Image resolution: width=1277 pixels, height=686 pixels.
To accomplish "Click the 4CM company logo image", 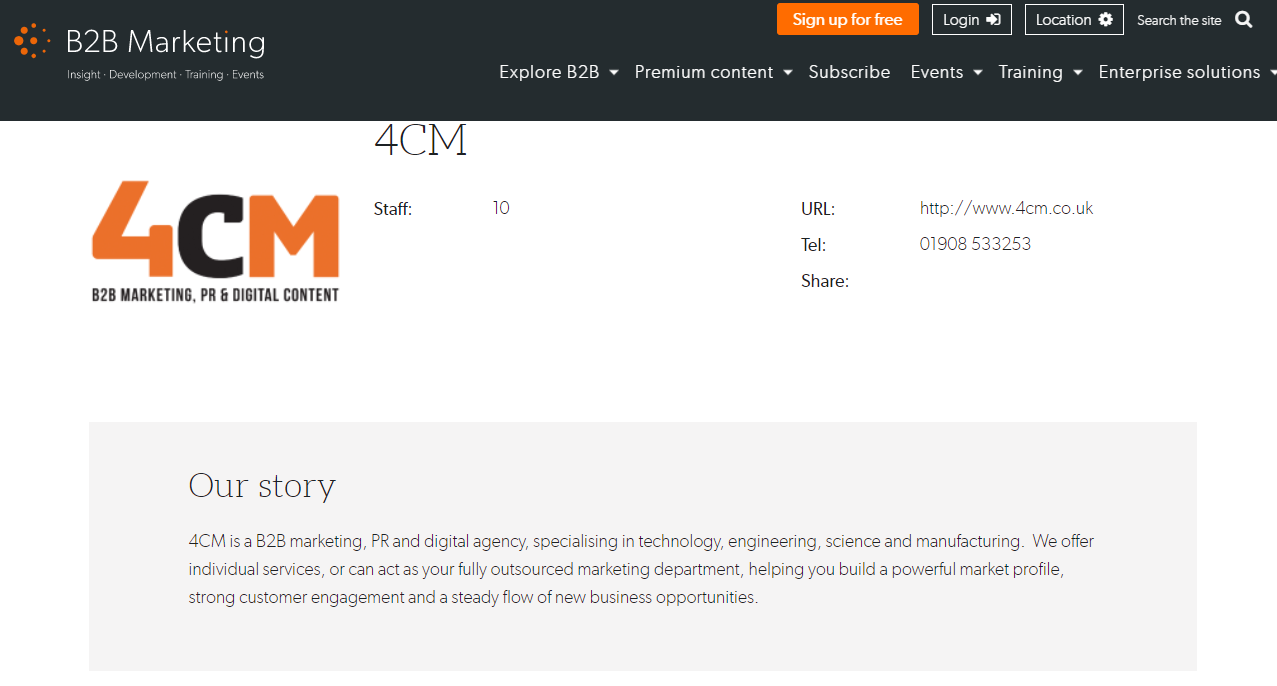I will pos(215,241).
